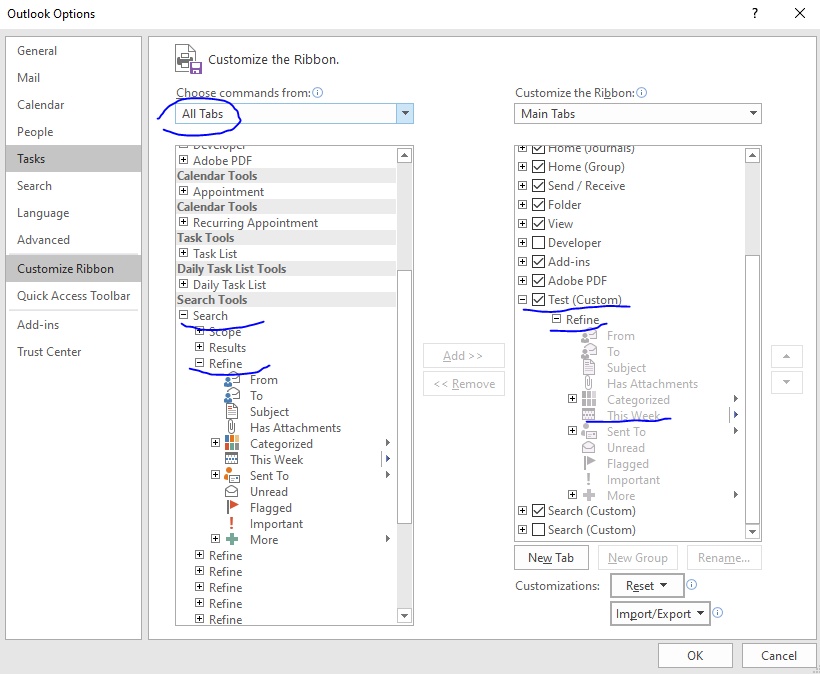Viewport: 820px width, 674px height.
Task: Select the Sent To icon in left list
Action: (232, 475)
